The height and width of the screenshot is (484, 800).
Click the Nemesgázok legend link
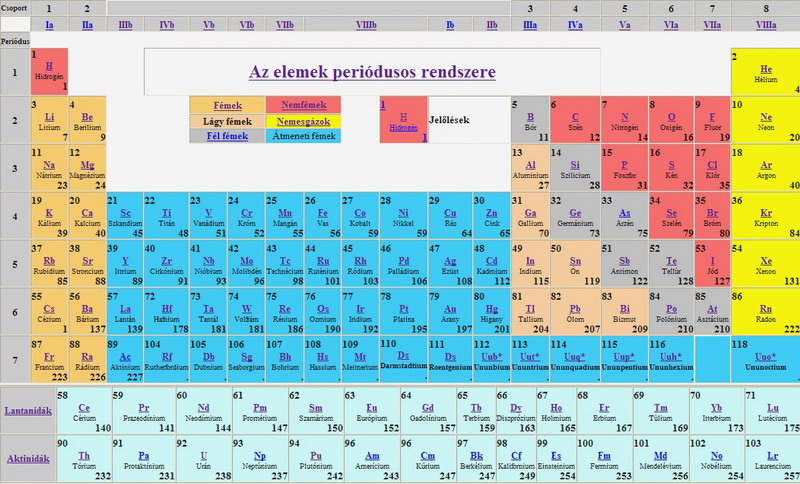pos(304,121)
